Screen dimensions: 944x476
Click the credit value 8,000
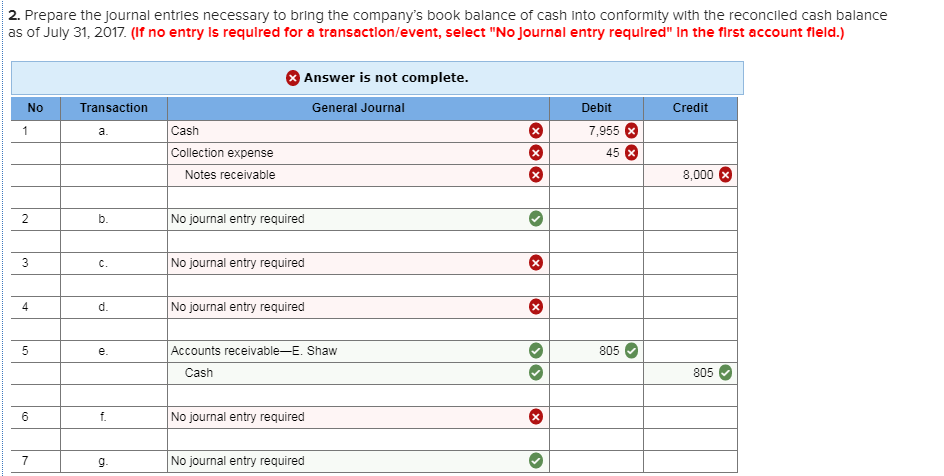point(698,175)
